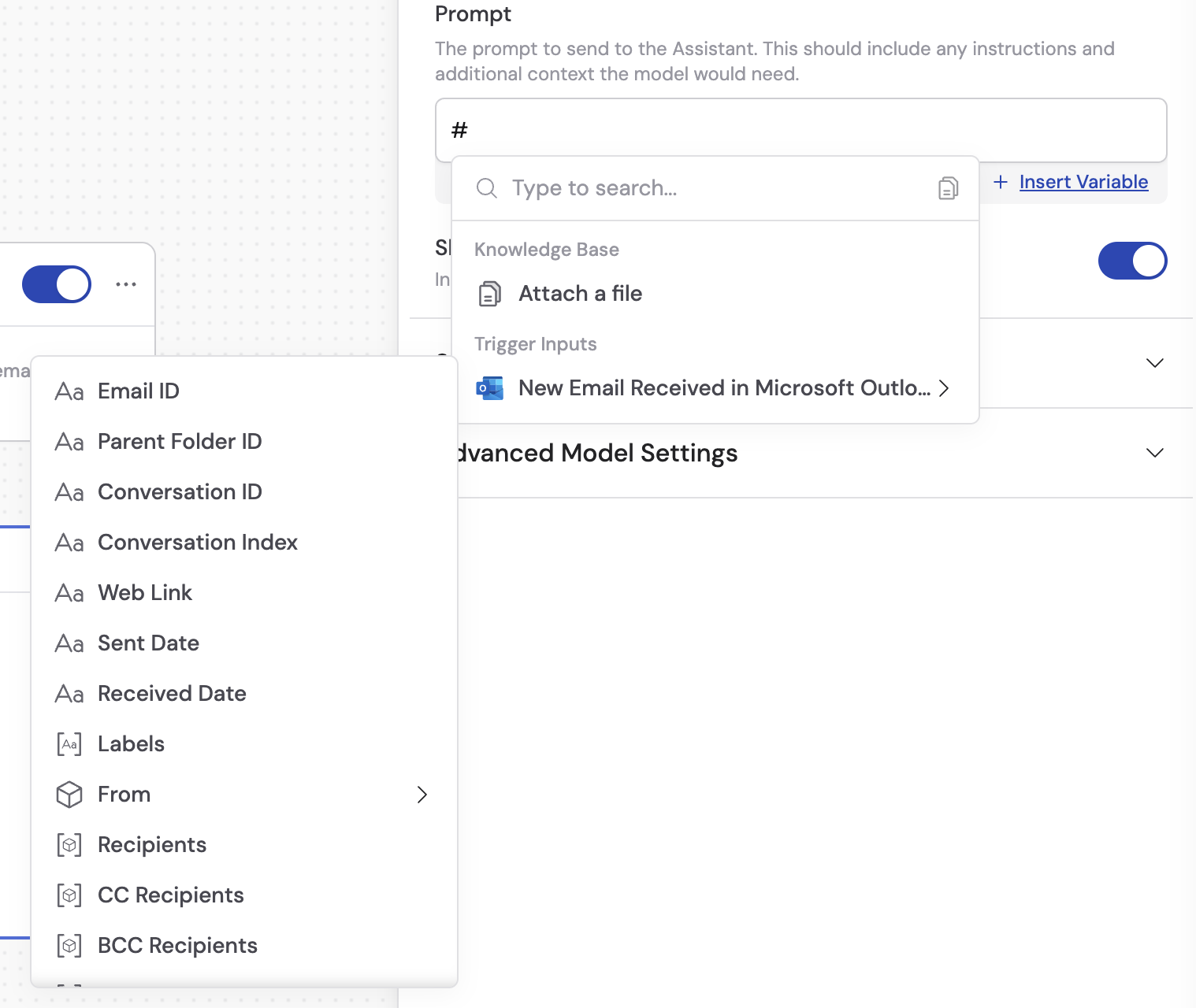Collapse the section above Advanced Model Settings

click(x=1154, y=363)
